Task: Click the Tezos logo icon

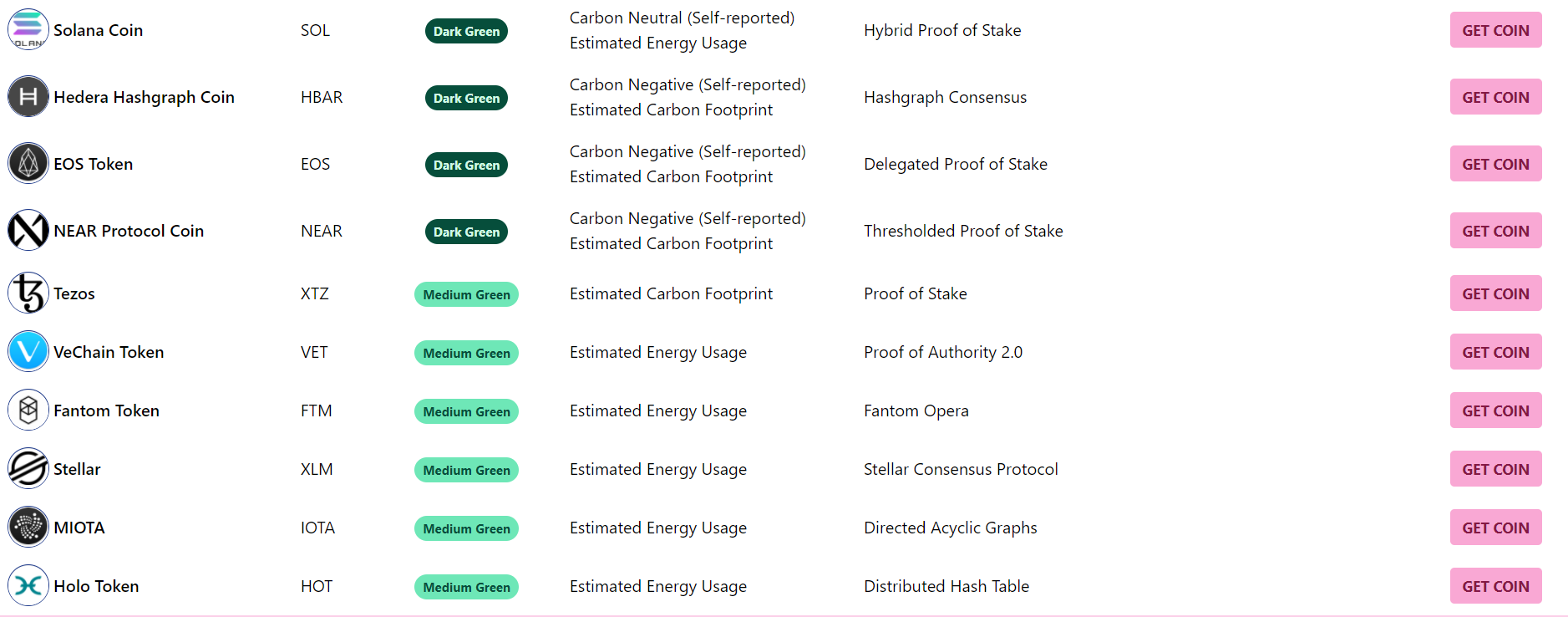Action: (28, 293)
